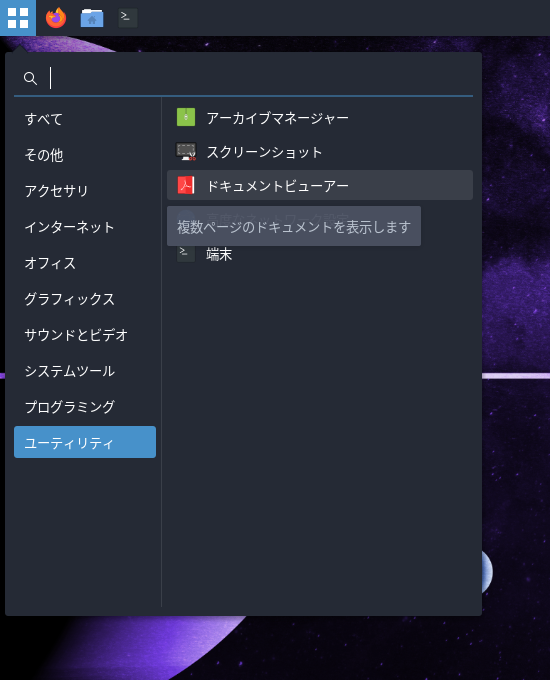Open ドキュメントビューアー
Screen dimensions: 550x680
320,185
